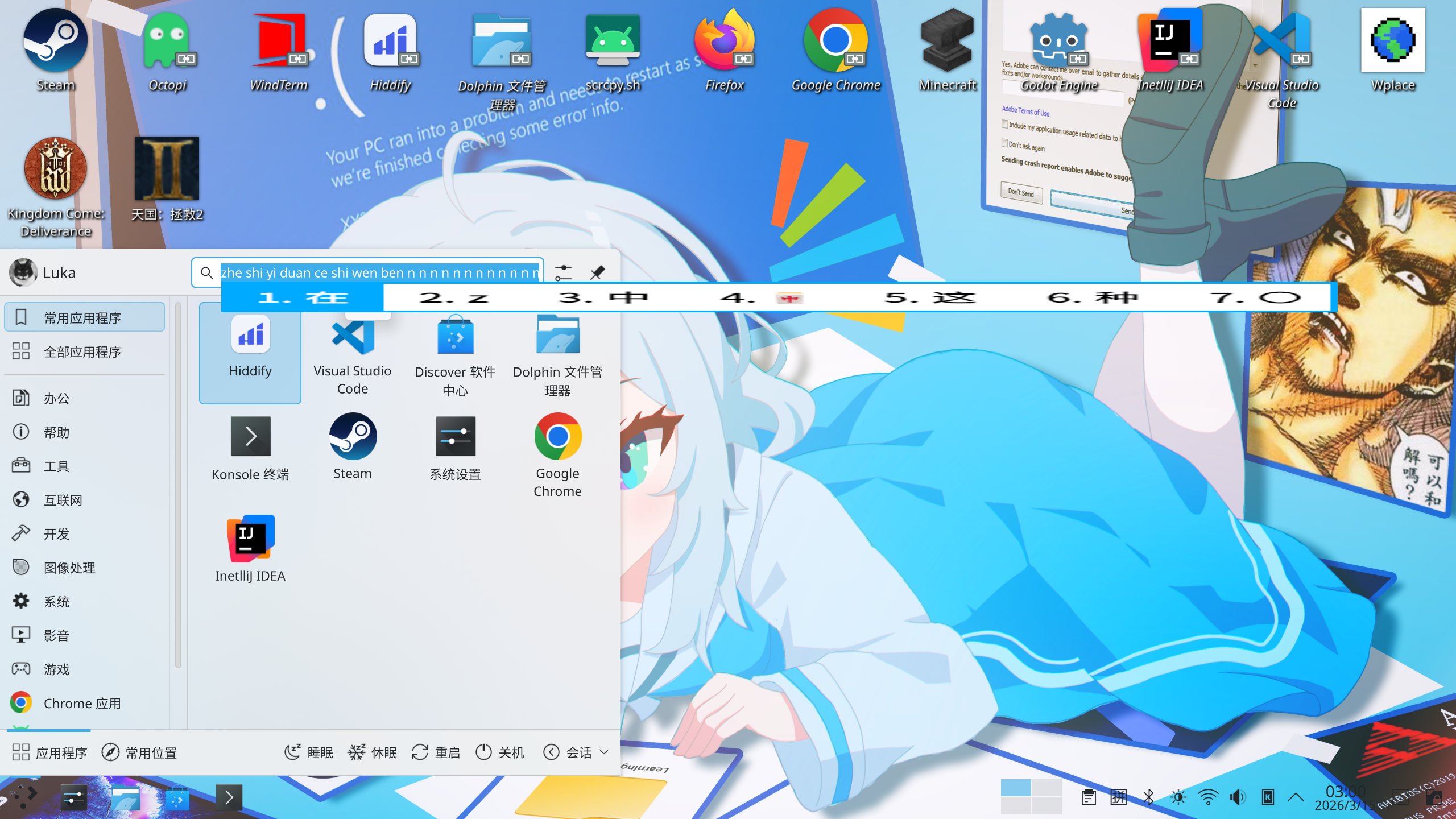The height and width of the screenshot is (819, 1456).
Task: Open IntelliJ IDEA in the favorites grid
Action: [x=250, y=549]
